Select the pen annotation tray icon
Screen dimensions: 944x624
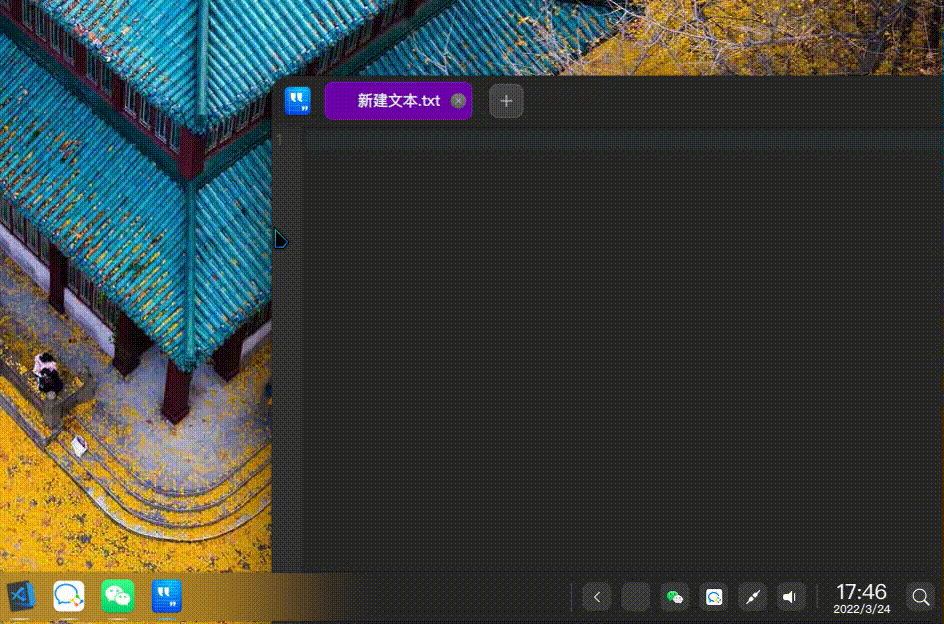pyautogui.click(x=752, y=596)
